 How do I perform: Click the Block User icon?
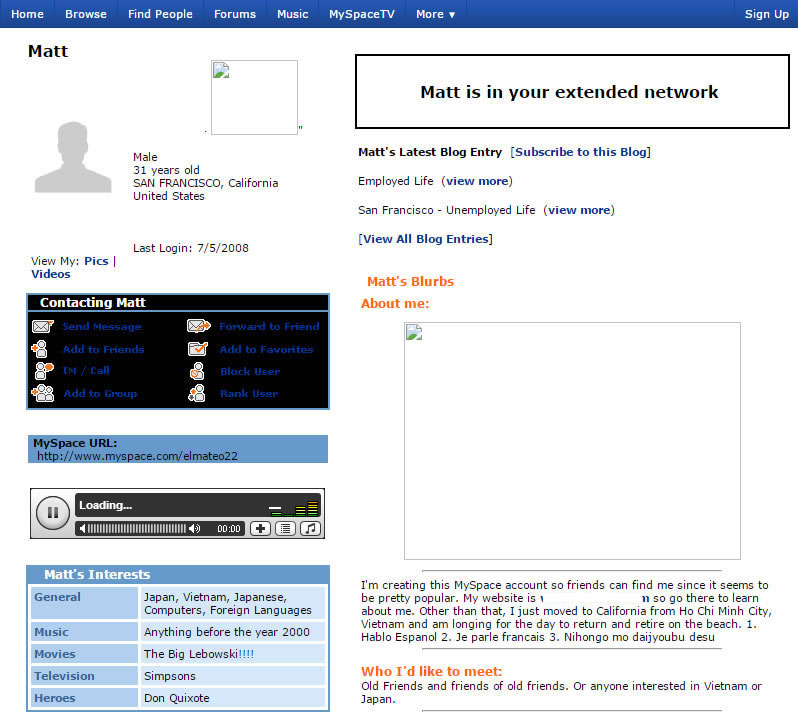(x=197, y=371)
